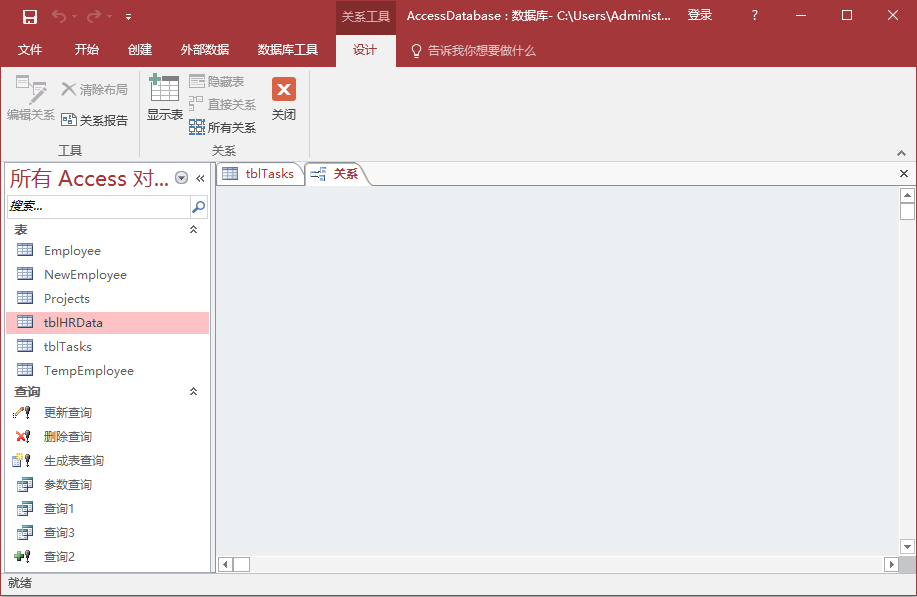
Task: Click the search magnifier in navigation pane
Action: point(198,207)
